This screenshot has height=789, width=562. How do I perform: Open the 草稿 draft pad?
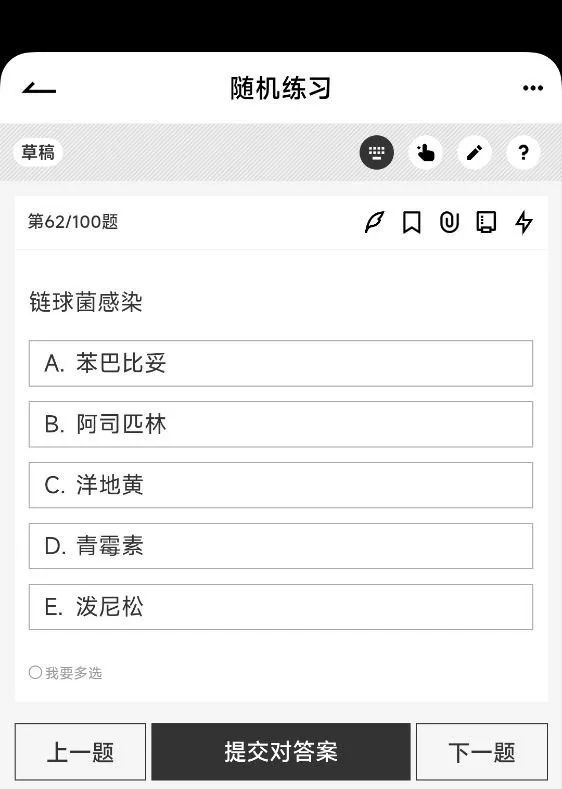point(38,152)
